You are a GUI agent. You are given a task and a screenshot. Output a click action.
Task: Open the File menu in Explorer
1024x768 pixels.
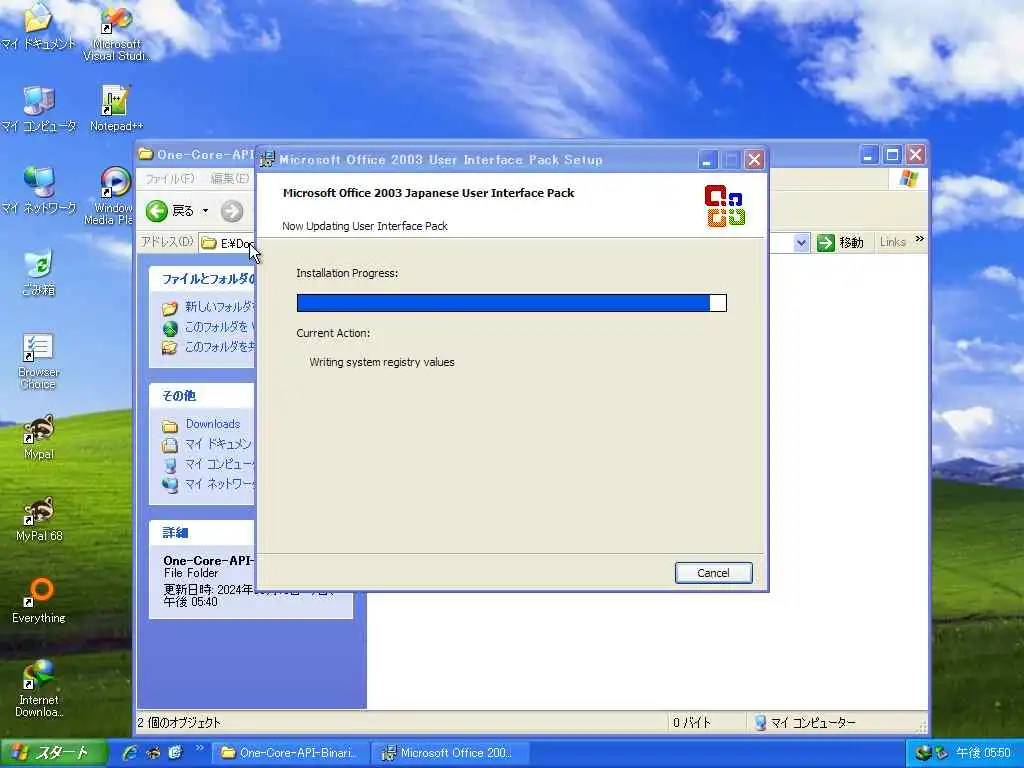(x=169, y=178)
